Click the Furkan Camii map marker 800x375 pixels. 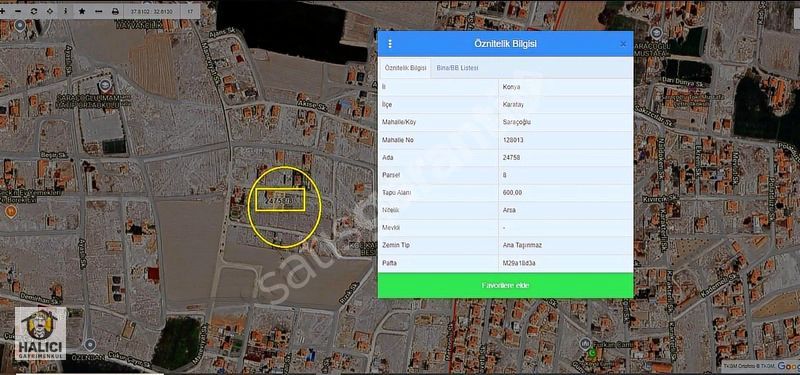[586, 342]
